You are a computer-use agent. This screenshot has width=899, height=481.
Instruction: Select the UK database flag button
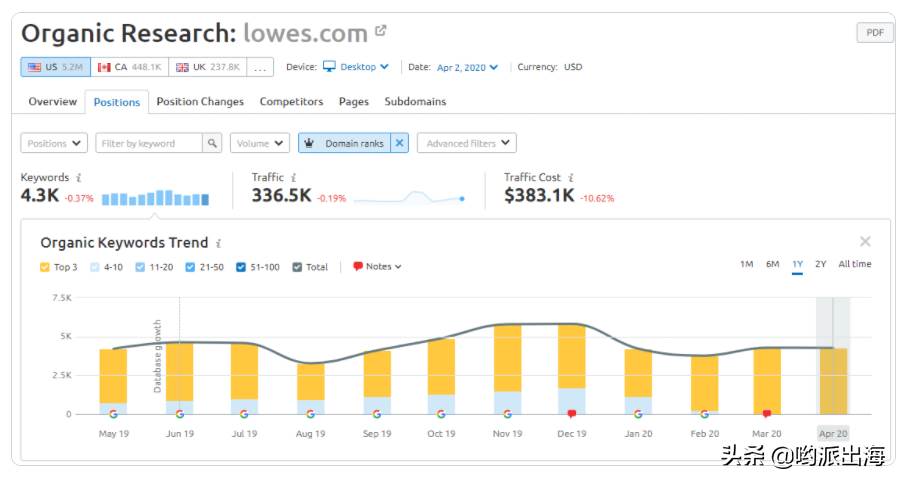[x=208, y=67]
